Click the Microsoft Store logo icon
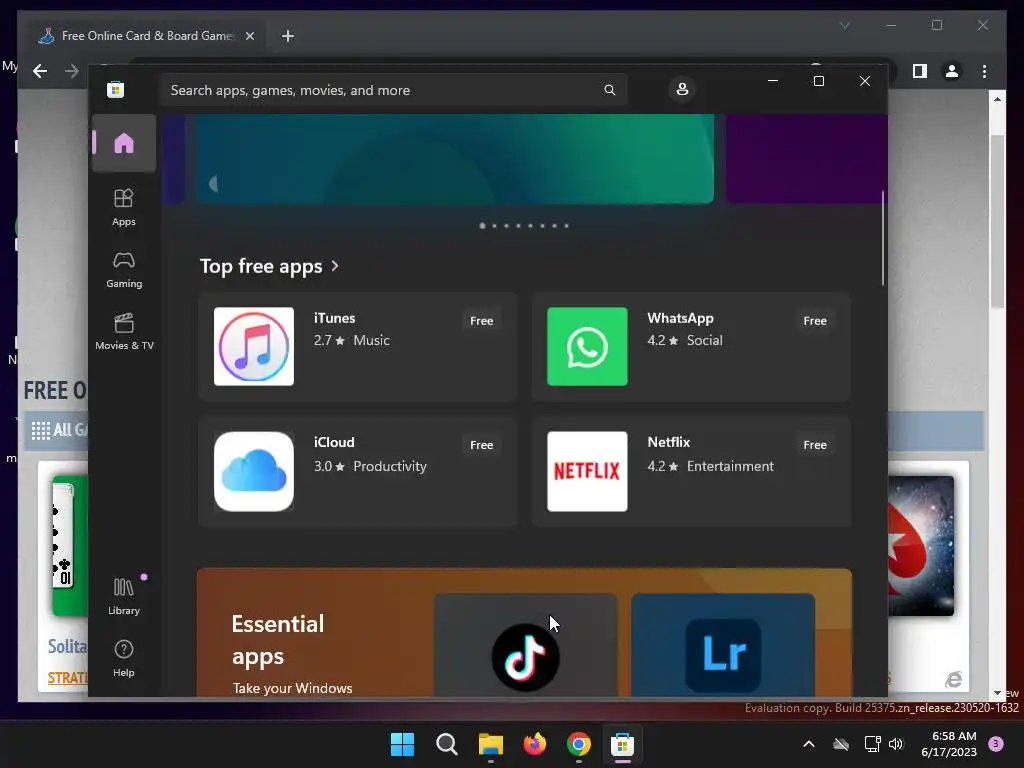 click(116, 89)
